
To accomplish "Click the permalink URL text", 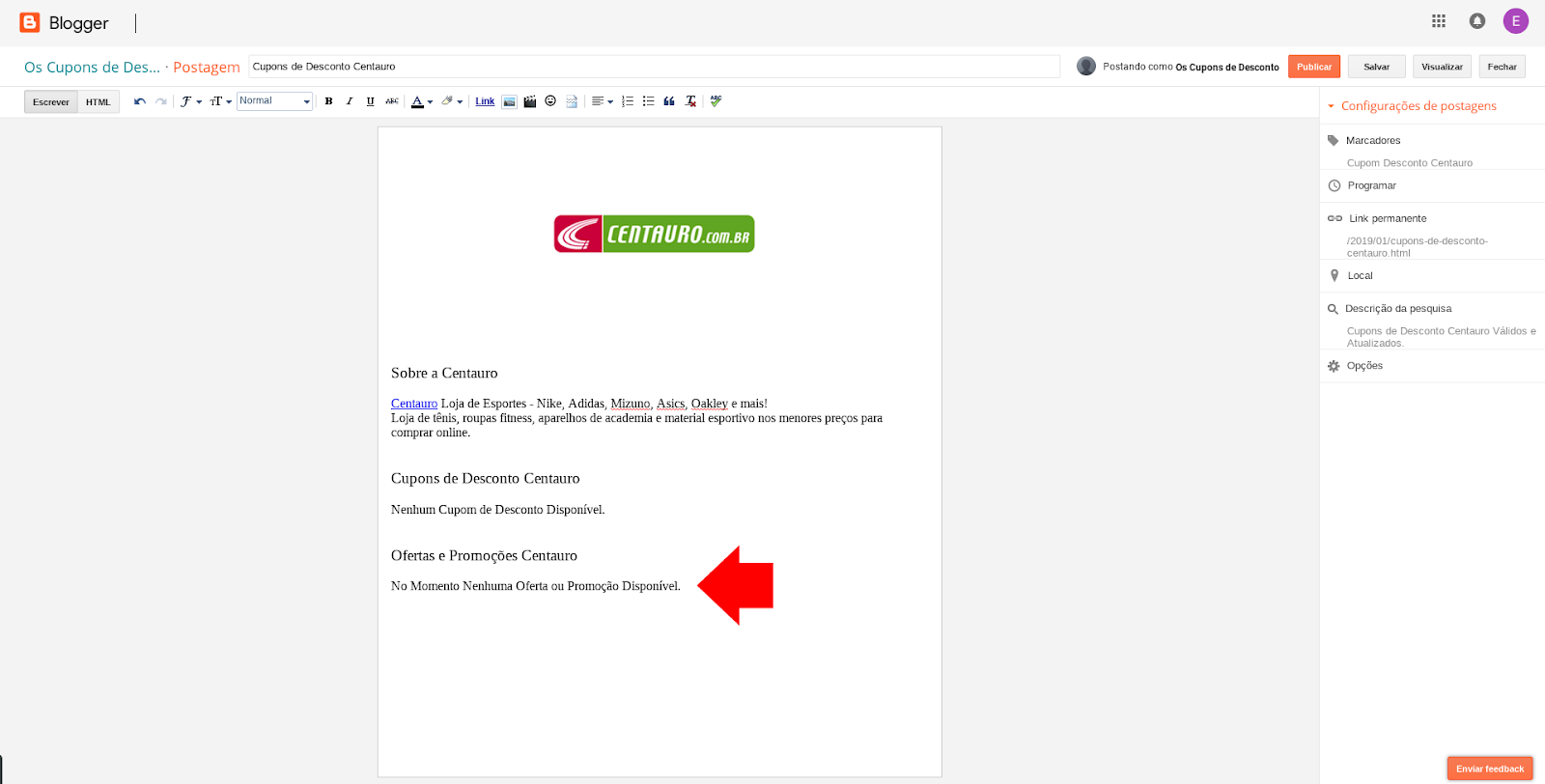I will (1417, 247).
